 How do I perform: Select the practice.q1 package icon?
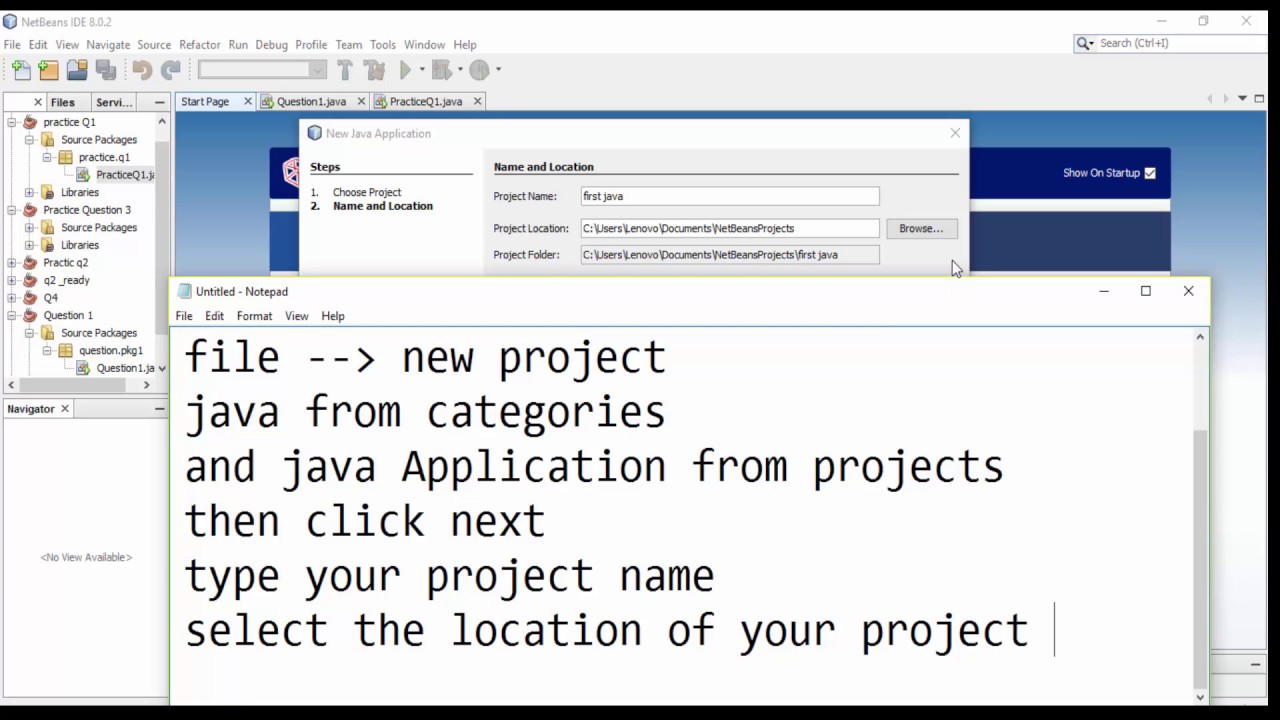tap(66, 157)
